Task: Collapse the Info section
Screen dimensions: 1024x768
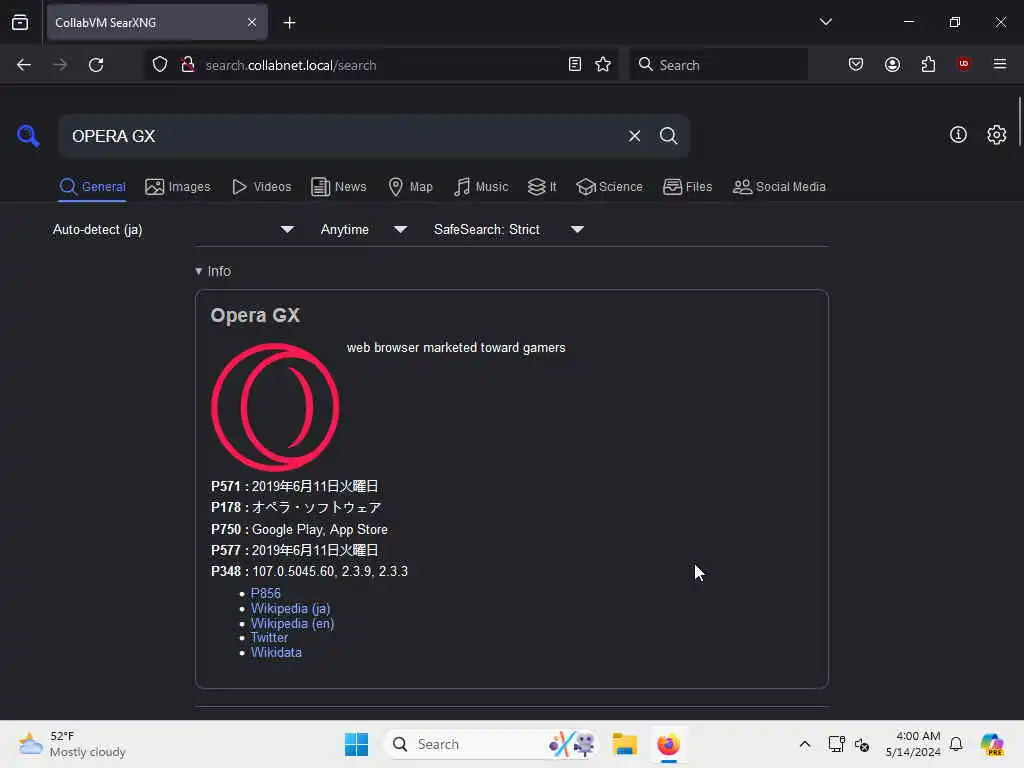Action: click(213, 271)
